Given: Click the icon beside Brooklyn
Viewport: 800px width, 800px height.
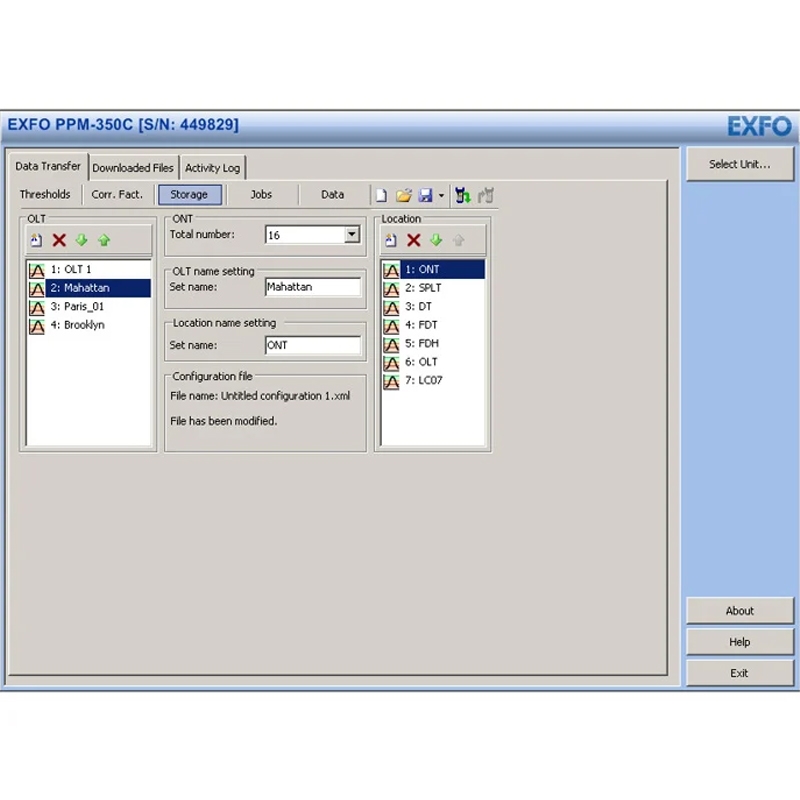Looking at the screenshot, I should point(37,326).
